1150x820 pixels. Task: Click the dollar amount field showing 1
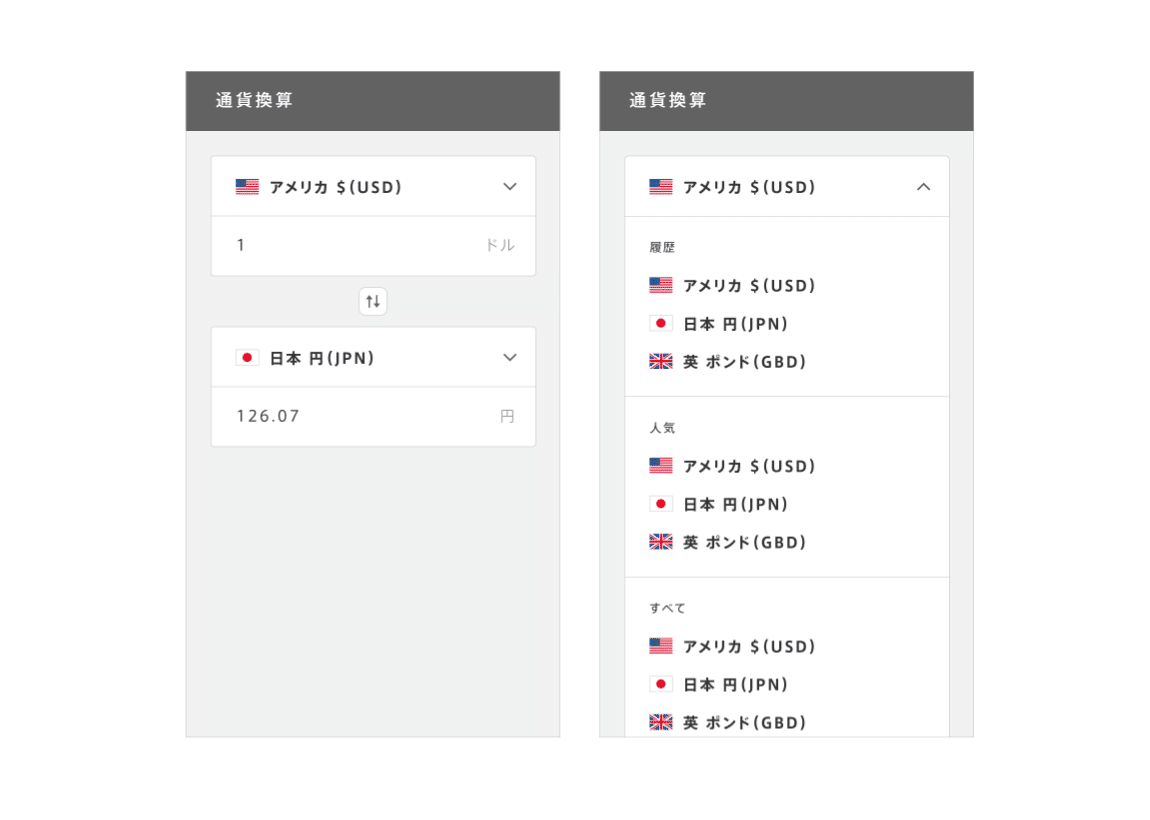point(373,246)
